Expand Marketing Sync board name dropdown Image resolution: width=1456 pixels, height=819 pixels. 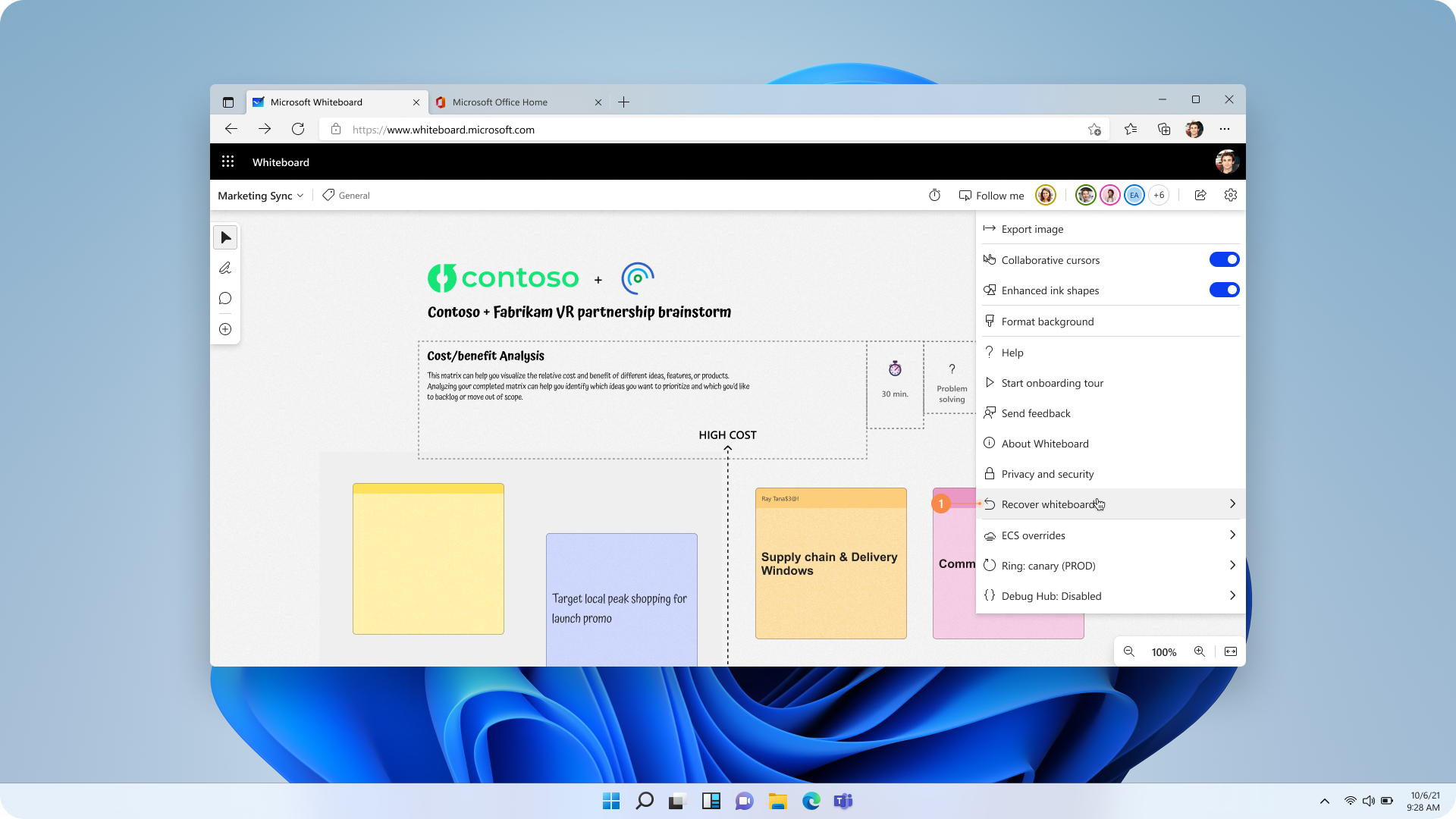[260, 196]
